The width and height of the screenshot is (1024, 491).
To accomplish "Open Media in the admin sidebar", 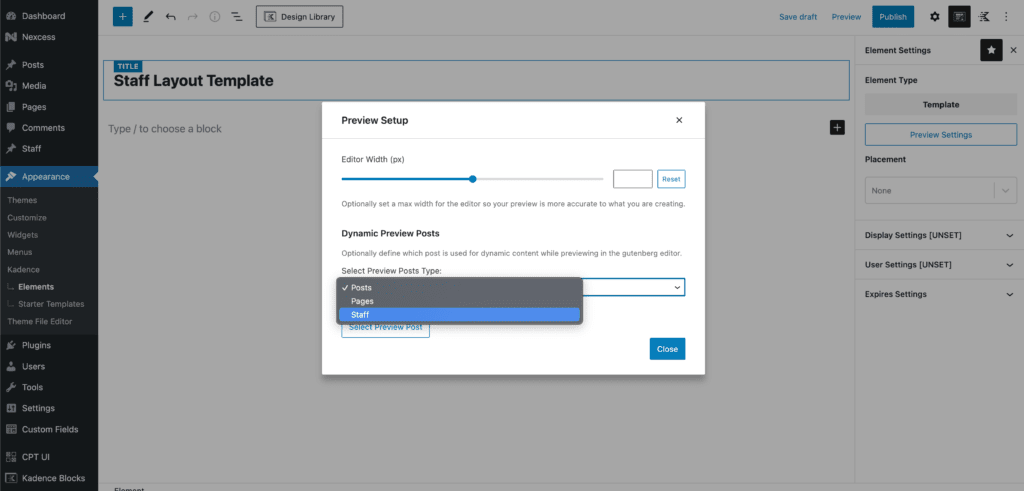I will click(x=49, y=86).
